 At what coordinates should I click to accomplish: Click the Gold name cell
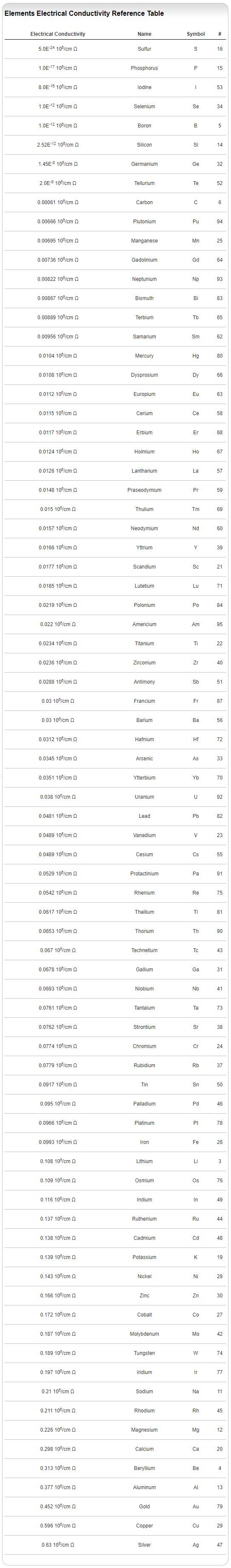click(x=144, y=1506)
